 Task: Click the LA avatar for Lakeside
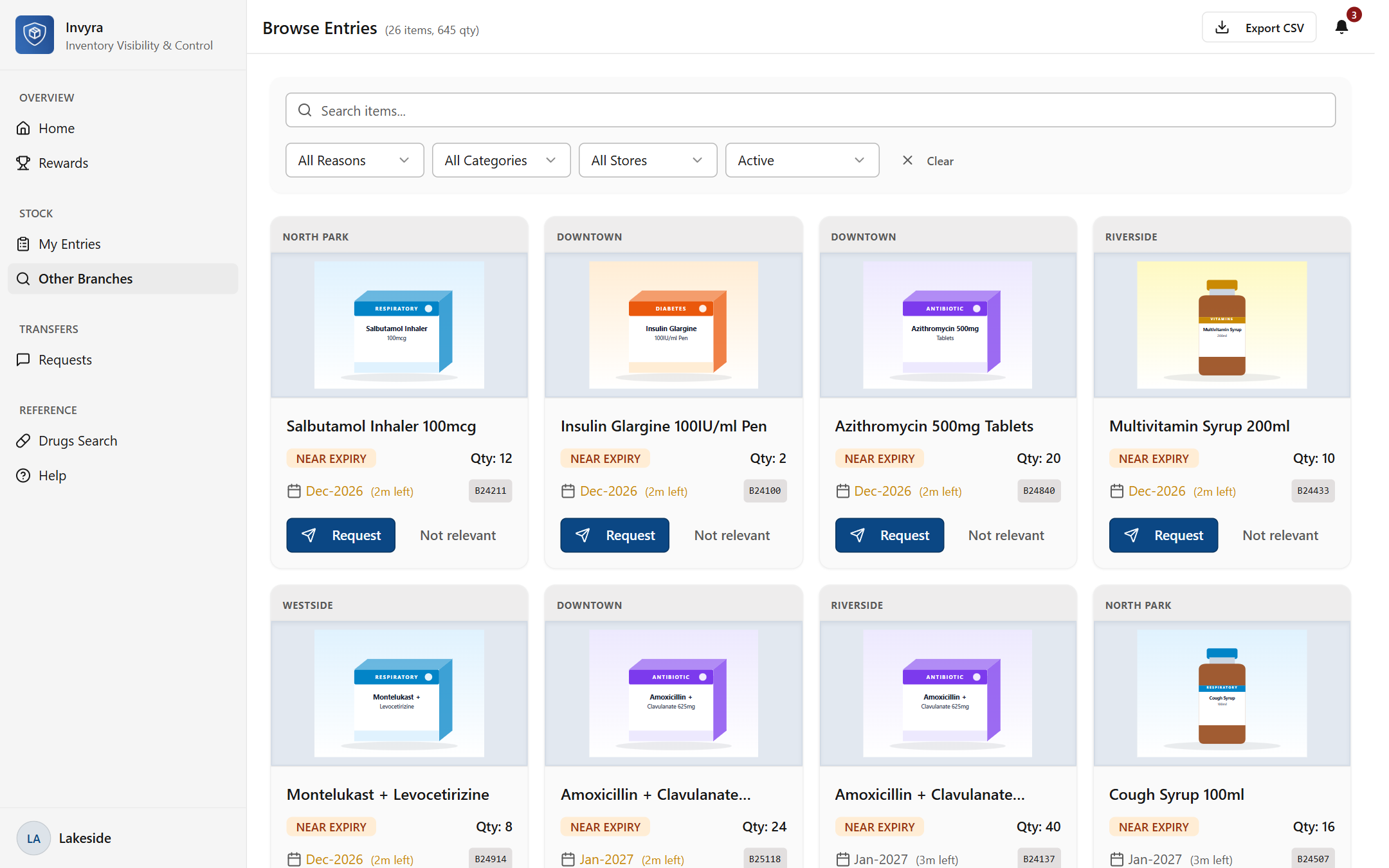[x=33, y=838]
